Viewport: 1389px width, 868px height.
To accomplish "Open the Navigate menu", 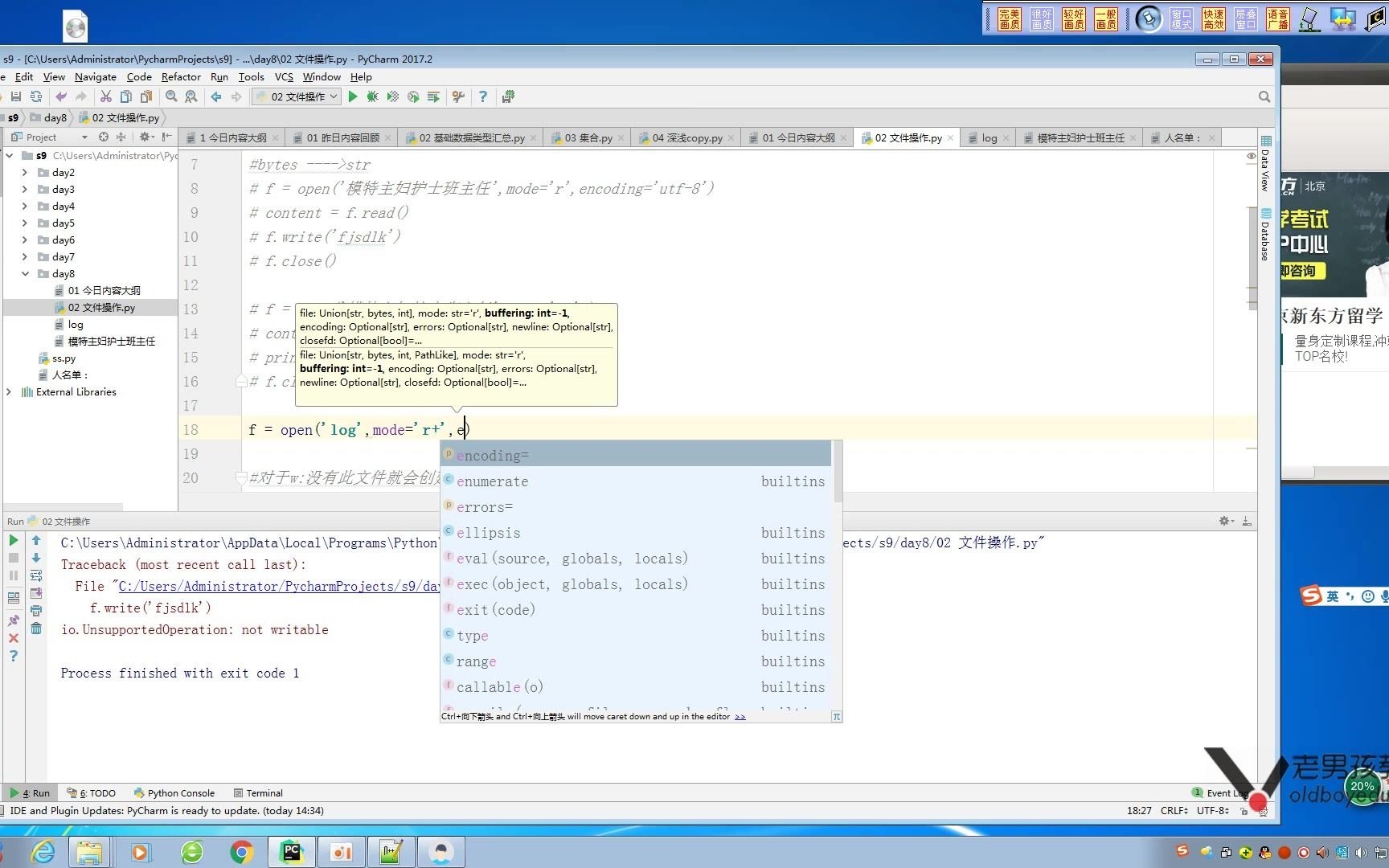I will (x=96, y=77).
